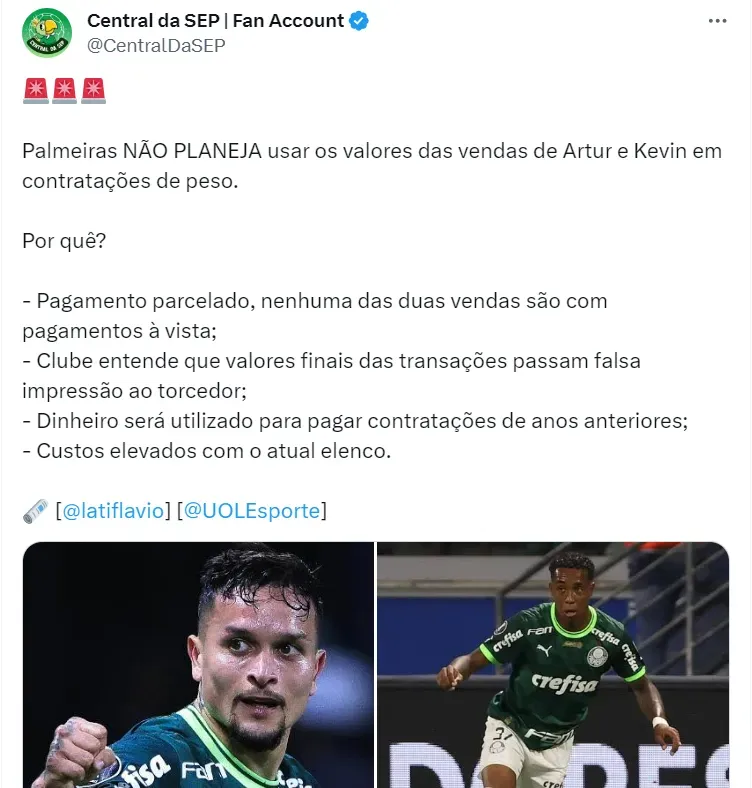
Task: Open the @UOLEsporte mention link
Action: (x=252, y=511)
